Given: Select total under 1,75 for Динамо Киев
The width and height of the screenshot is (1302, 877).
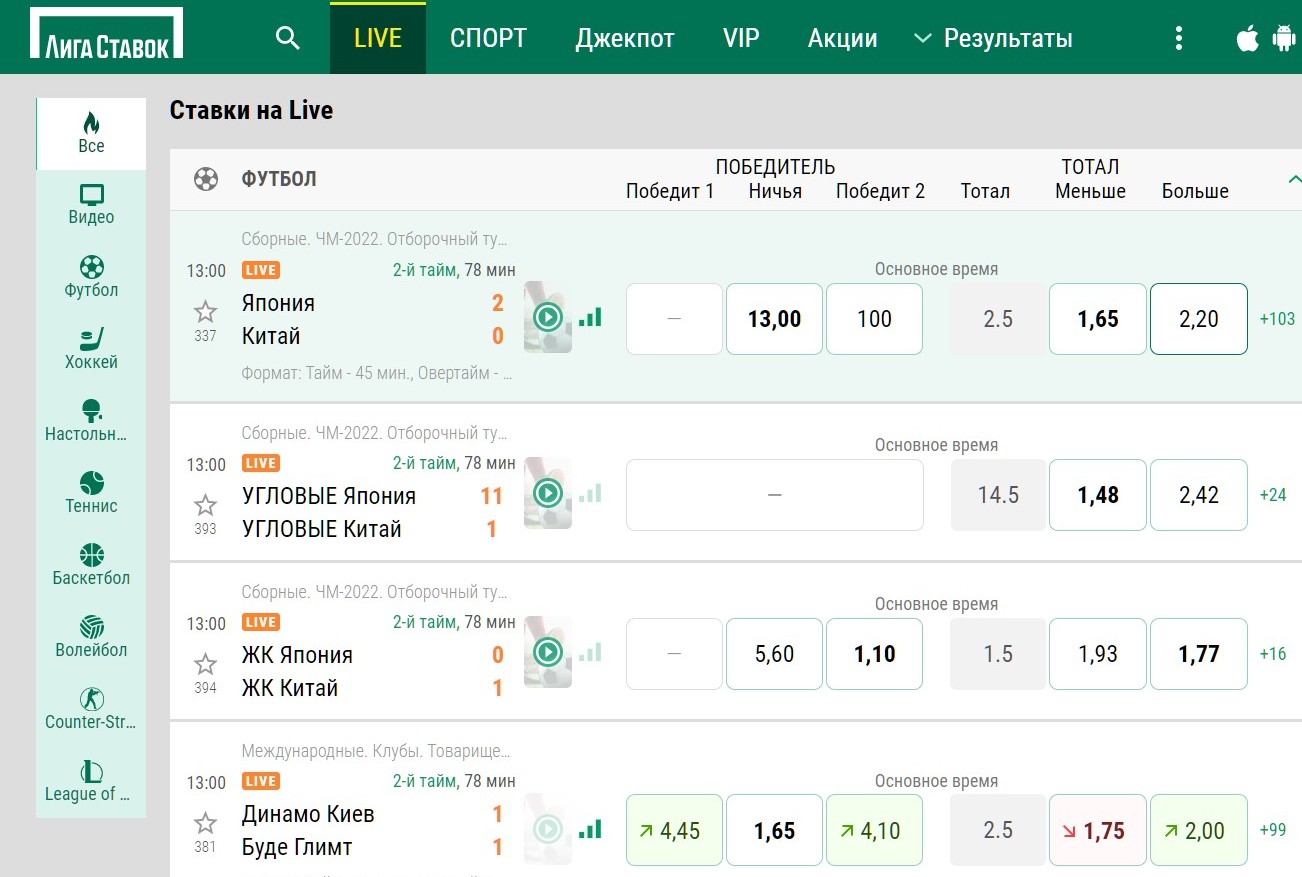Looking at the screenshot, I should (x=1098, y=830).
